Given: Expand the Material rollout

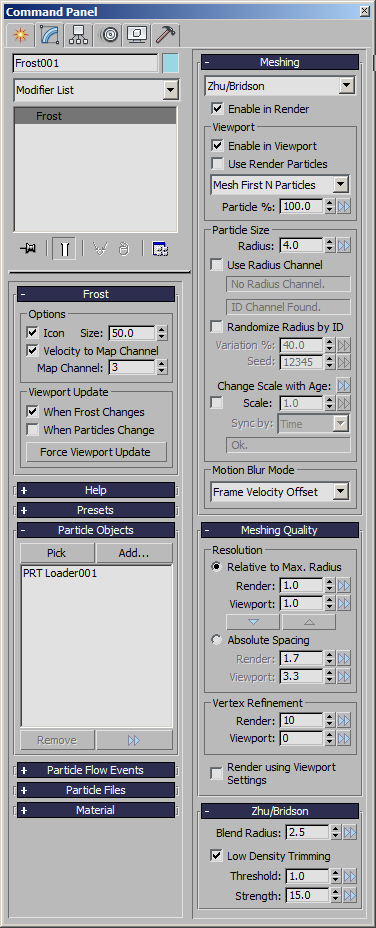Looking at the screenshot, I should point(96,810).
